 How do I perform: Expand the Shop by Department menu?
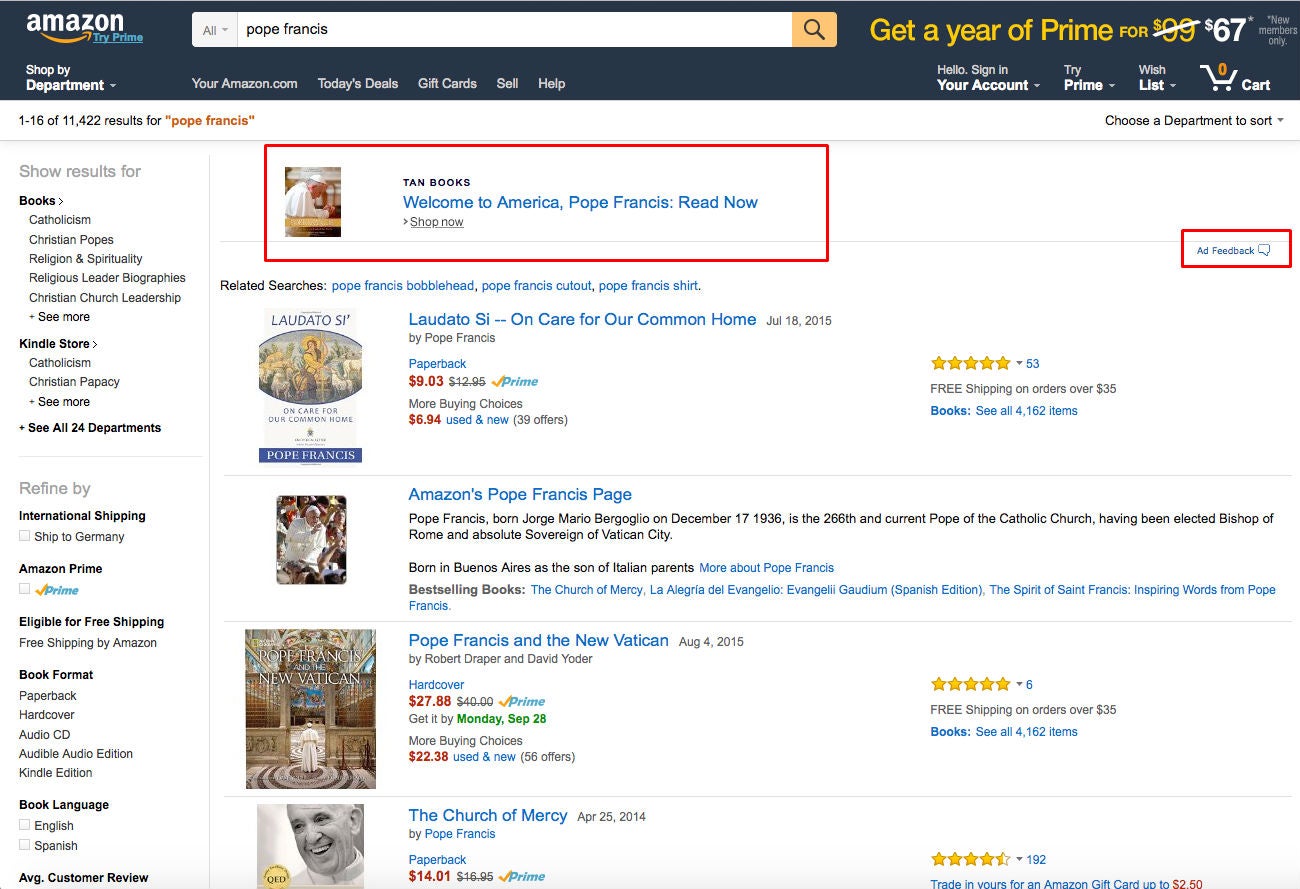coord(70,78)
